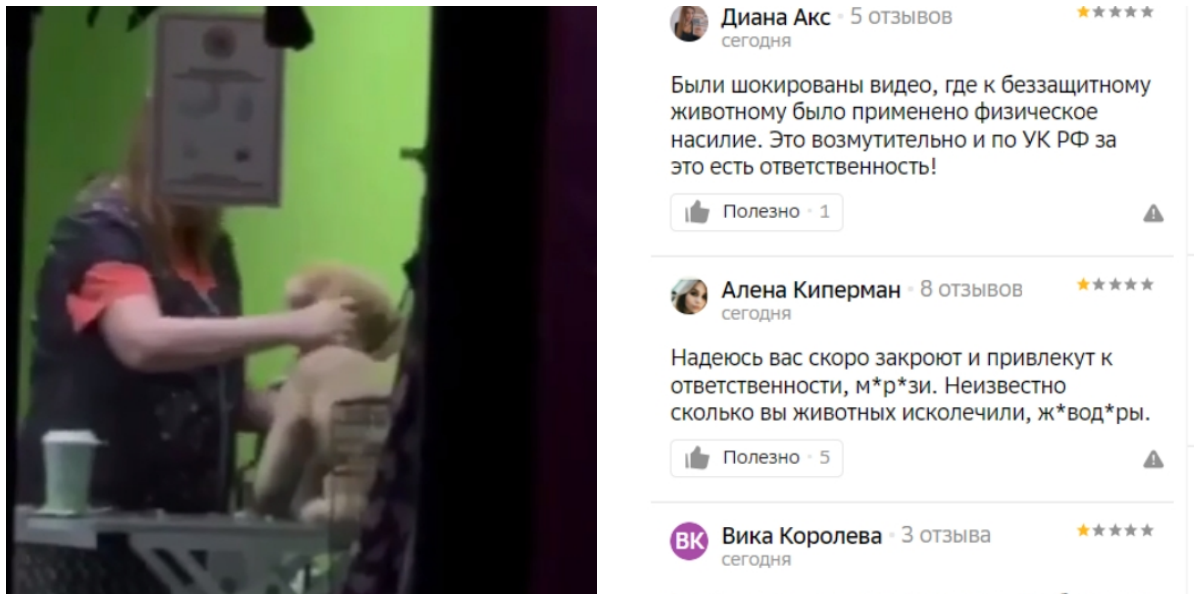
Task: Click thumbs-up icon under Алена Киперман review
Action: (x=697, y=458)
